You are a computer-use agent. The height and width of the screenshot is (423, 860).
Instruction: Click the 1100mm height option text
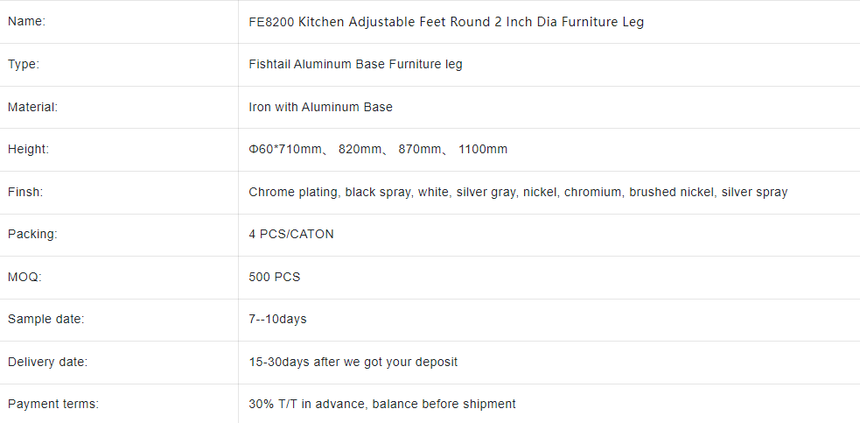(483, 149)
